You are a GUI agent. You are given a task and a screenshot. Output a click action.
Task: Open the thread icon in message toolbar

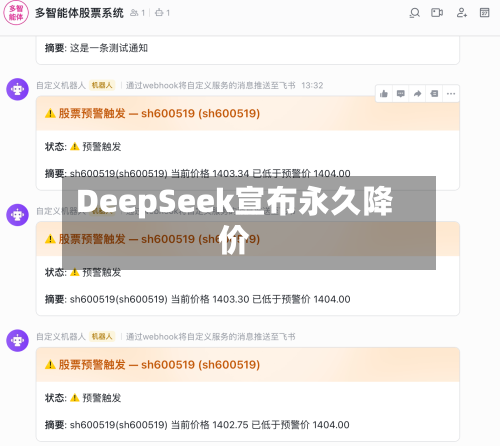coord(434,94)
